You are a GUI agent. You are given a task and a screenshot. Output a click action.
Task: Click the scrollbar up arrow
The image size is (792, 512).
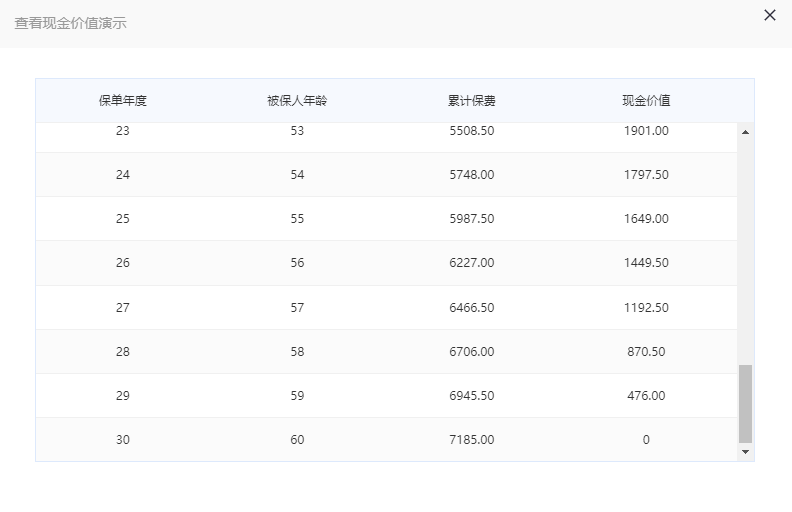[x=745, y=132]
